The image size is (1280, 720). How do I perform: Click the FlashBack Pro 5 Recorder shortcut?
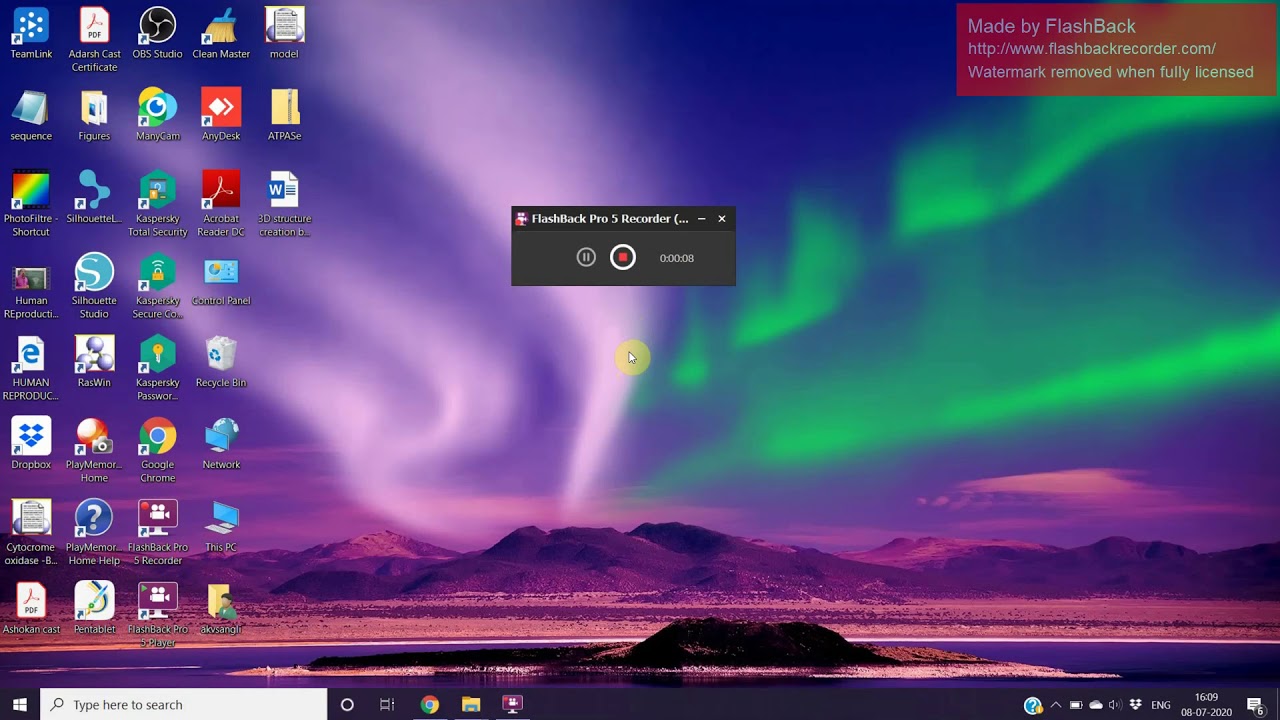pyautogui.click(x=157, y=532)
